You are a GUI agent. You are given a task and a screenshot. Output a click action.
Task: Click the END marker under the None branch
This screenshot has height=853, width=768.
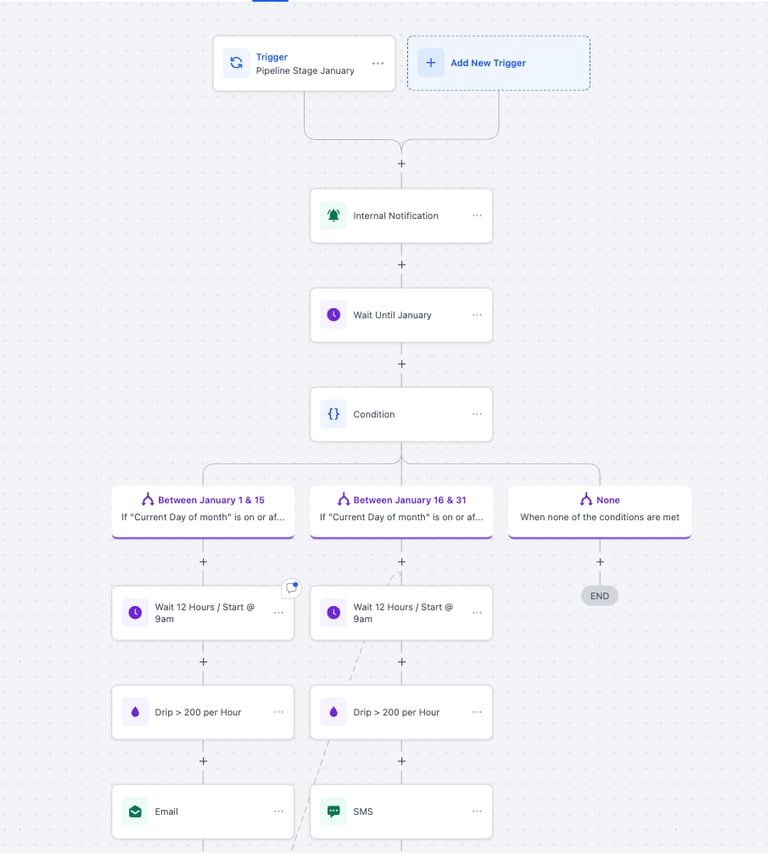point(599,594)
